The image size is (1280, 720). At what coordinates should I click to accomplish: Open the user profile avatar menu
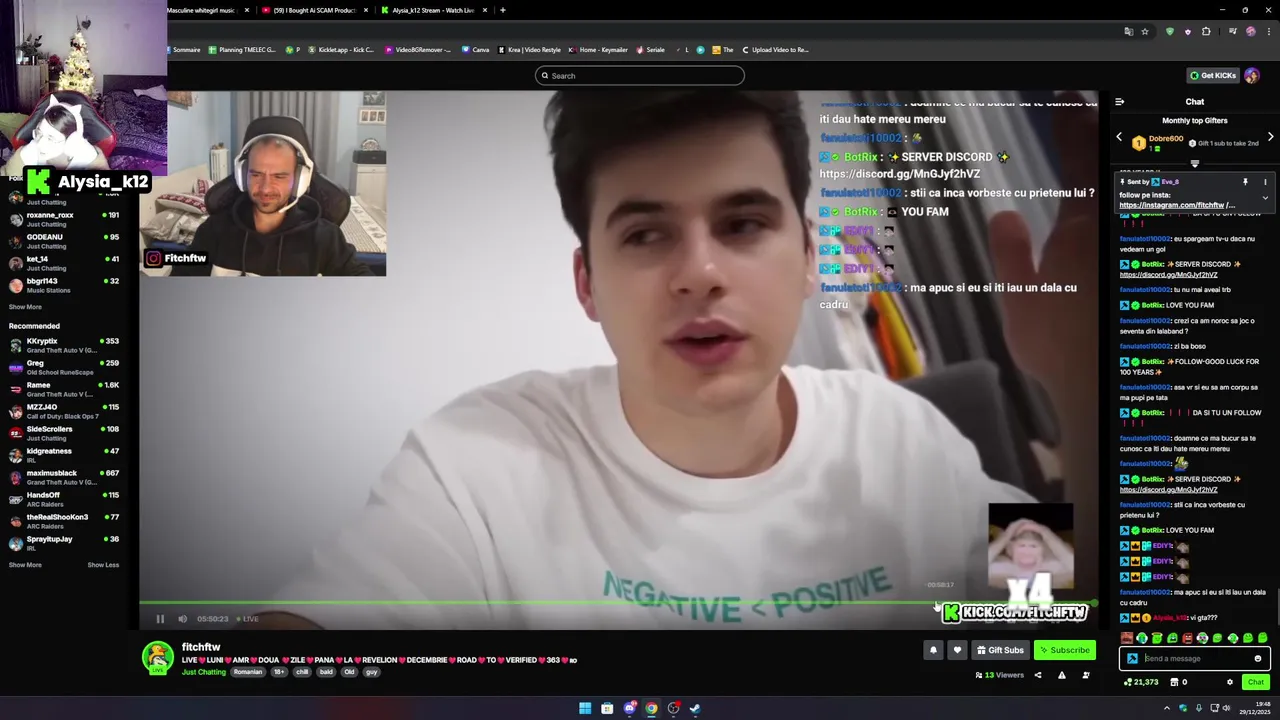coord(1252,75)
